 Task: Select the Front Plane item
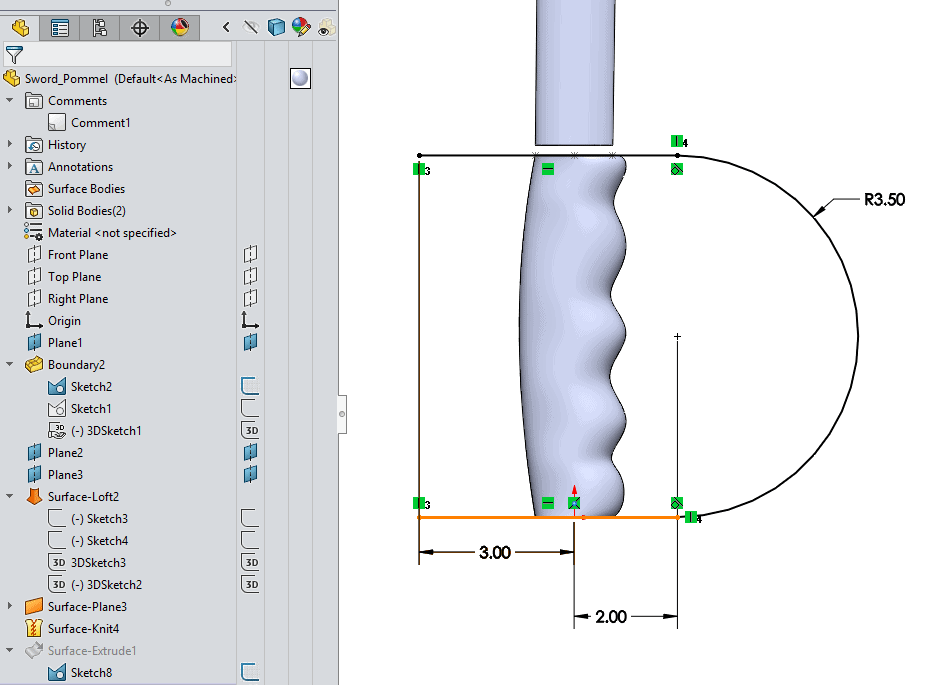click(x=77, y=255)
